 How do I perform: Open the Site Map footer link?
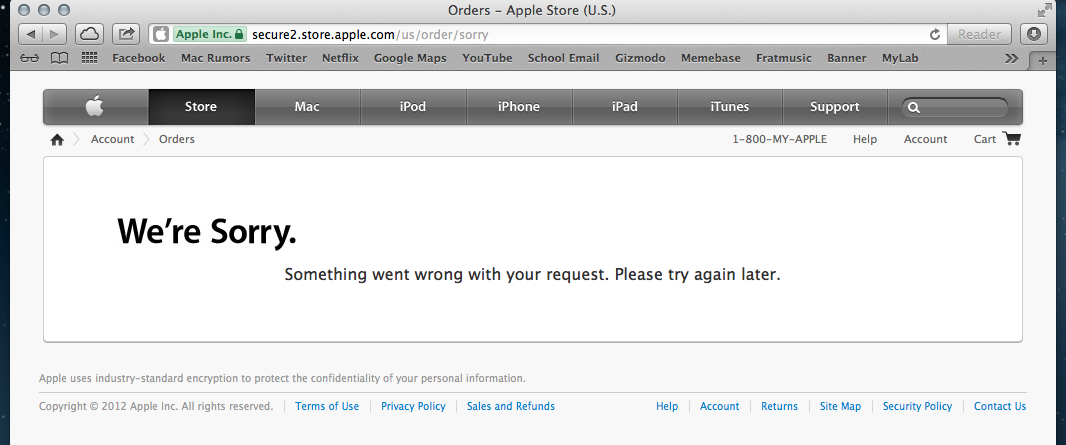tap(840, 406)
